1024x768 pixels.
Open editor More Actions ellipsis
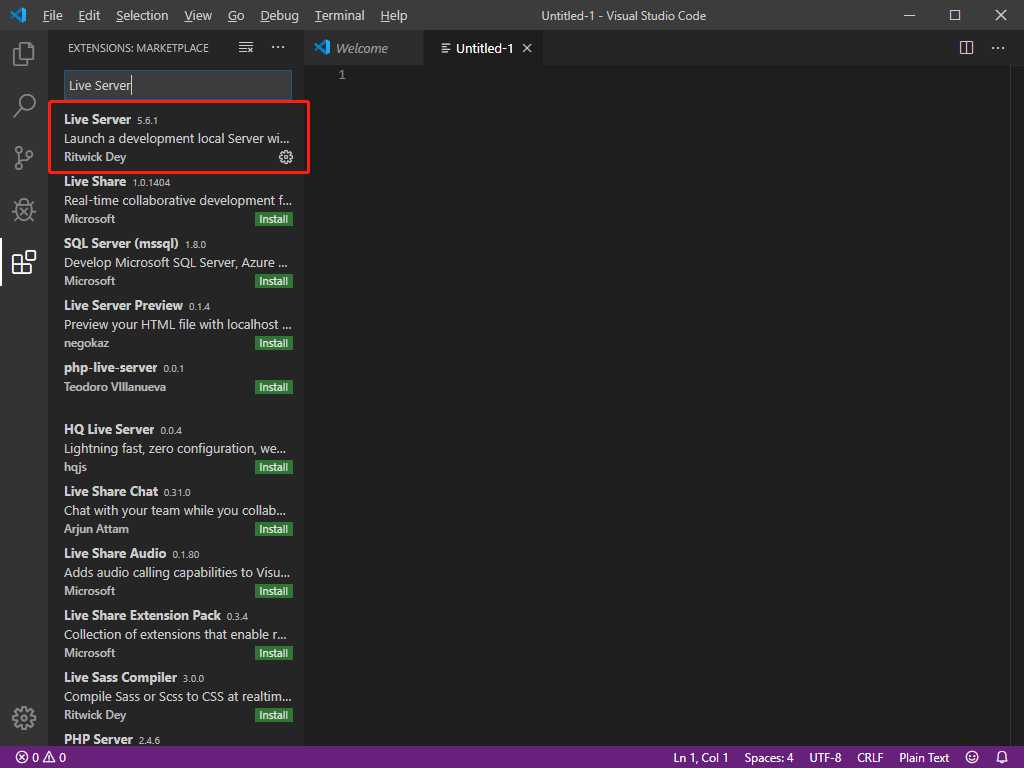998,48
